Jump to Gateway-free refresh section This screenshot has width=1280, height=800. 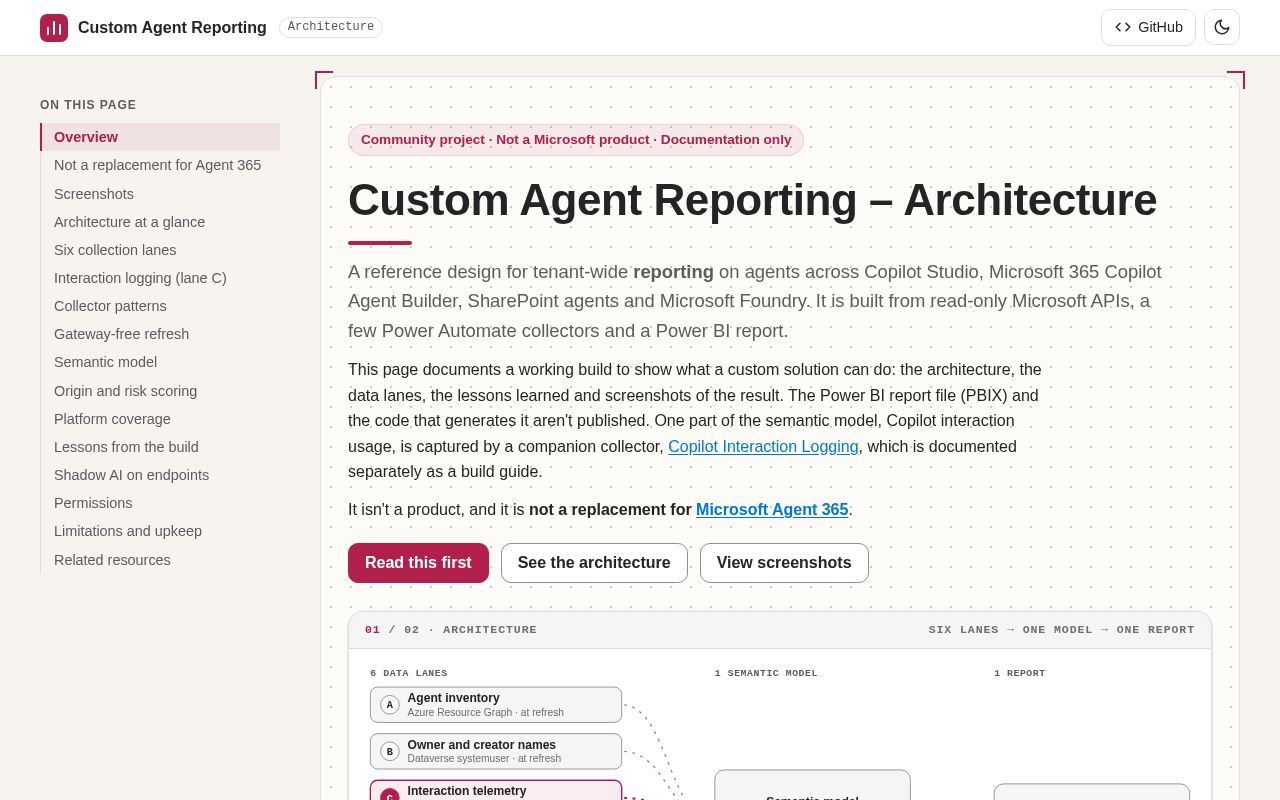click(160, 334)
